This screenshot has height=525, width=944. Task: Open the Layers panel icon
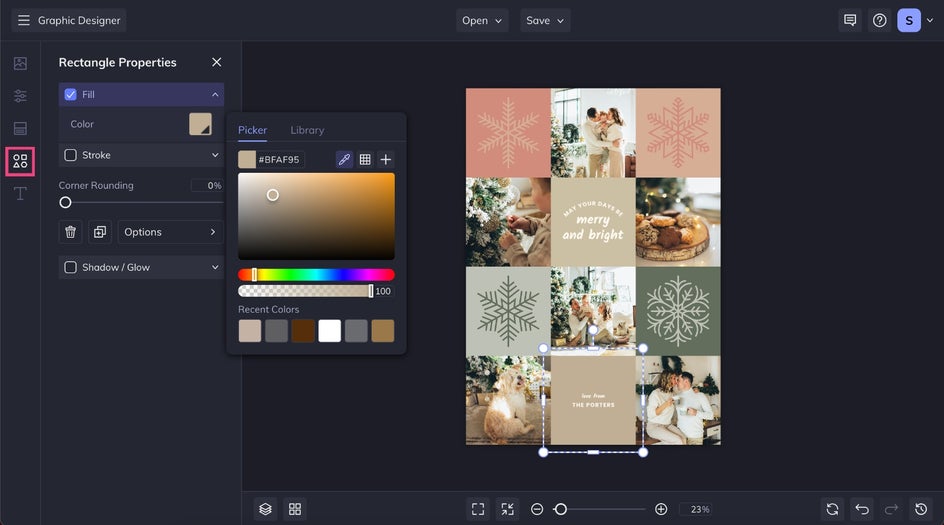click(266, 509)
